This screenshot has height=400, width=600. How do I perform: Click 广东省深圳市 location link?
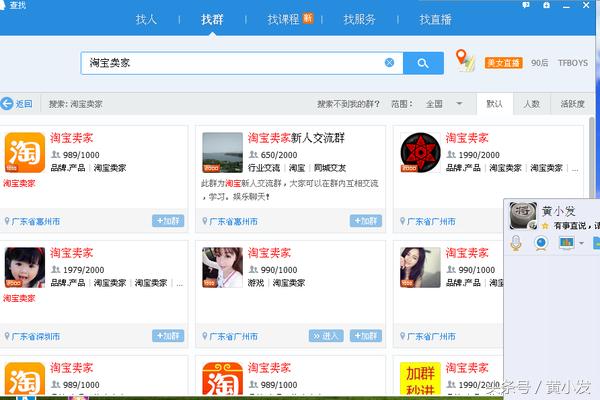(36, 336)
